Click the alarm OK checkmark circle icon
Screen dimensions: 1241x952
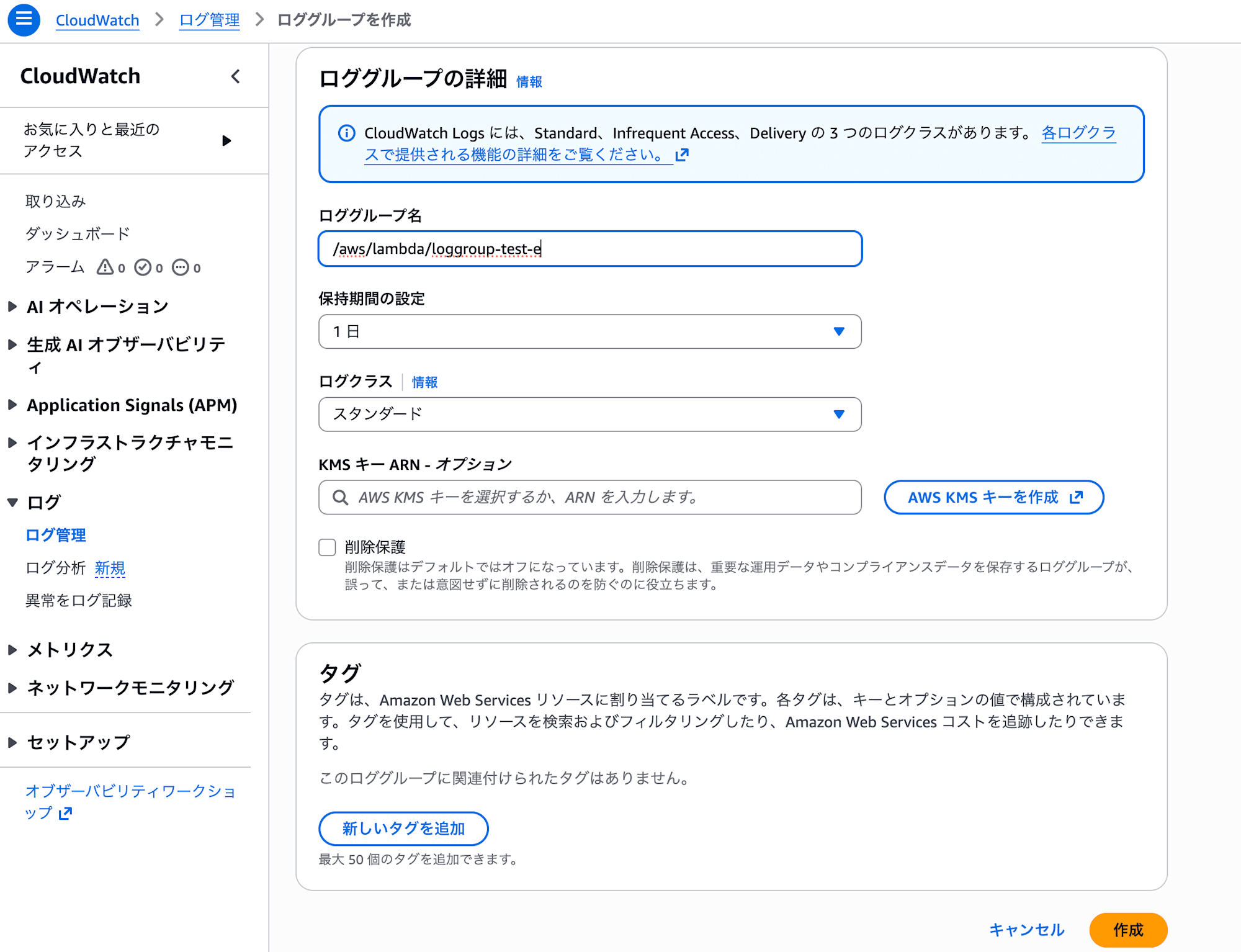143,267
